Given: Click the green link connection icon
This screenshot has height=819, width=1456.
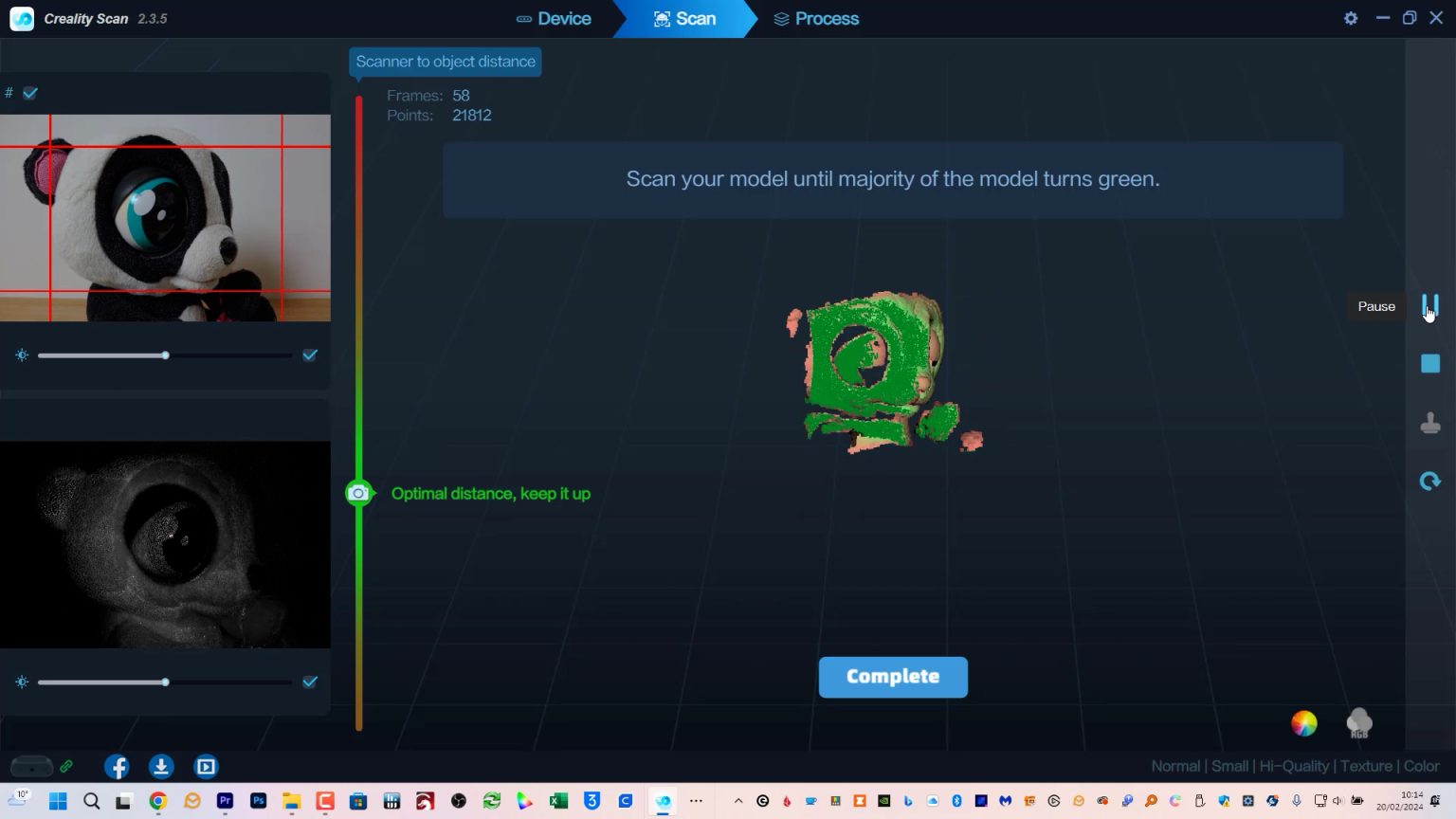Looking at the screenshot, I should click(66, 766).
